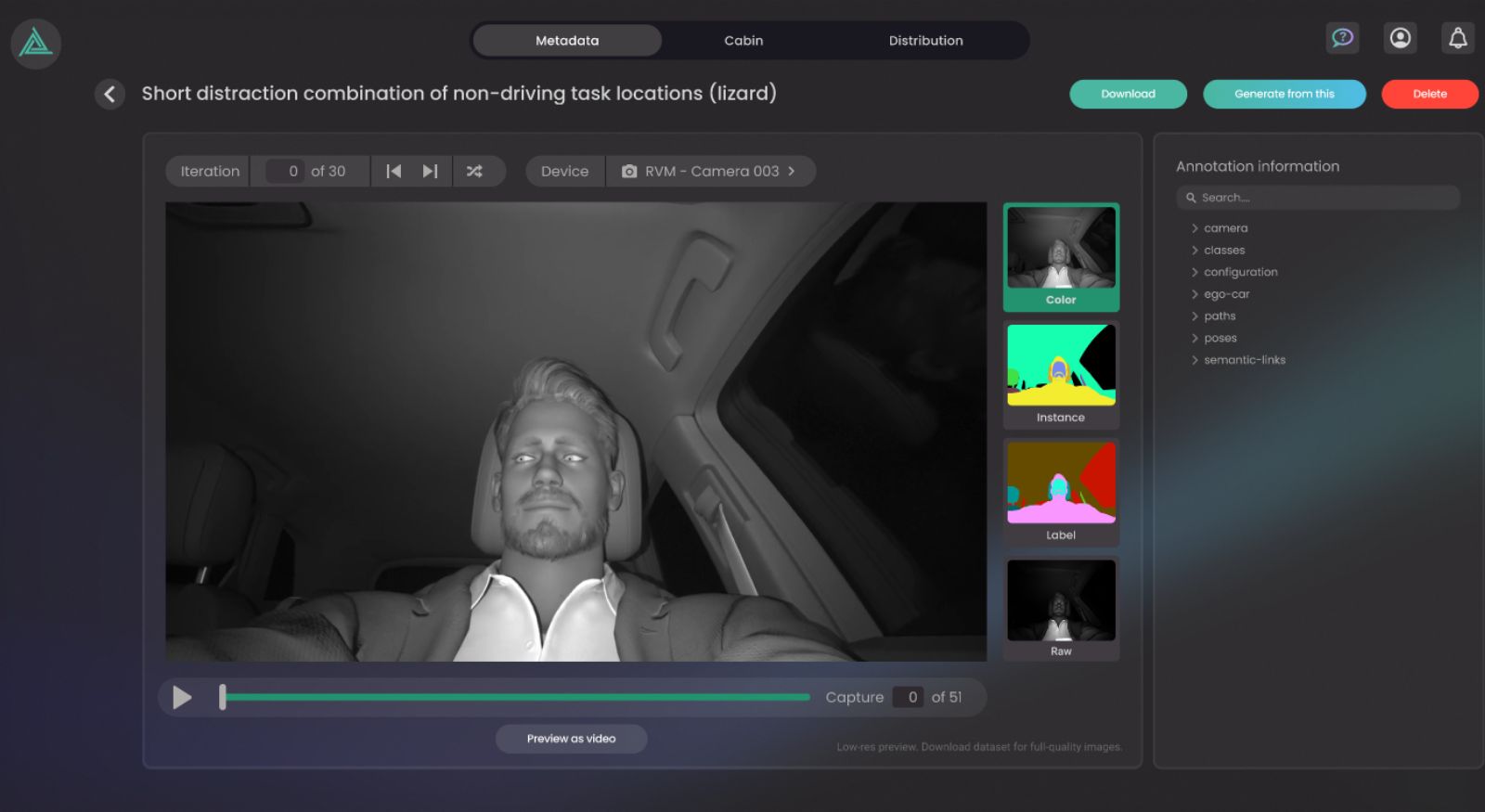This screenshot has width=1485, height=812.
Task: Go back using the left arrow button
Action: click(110, 94)
